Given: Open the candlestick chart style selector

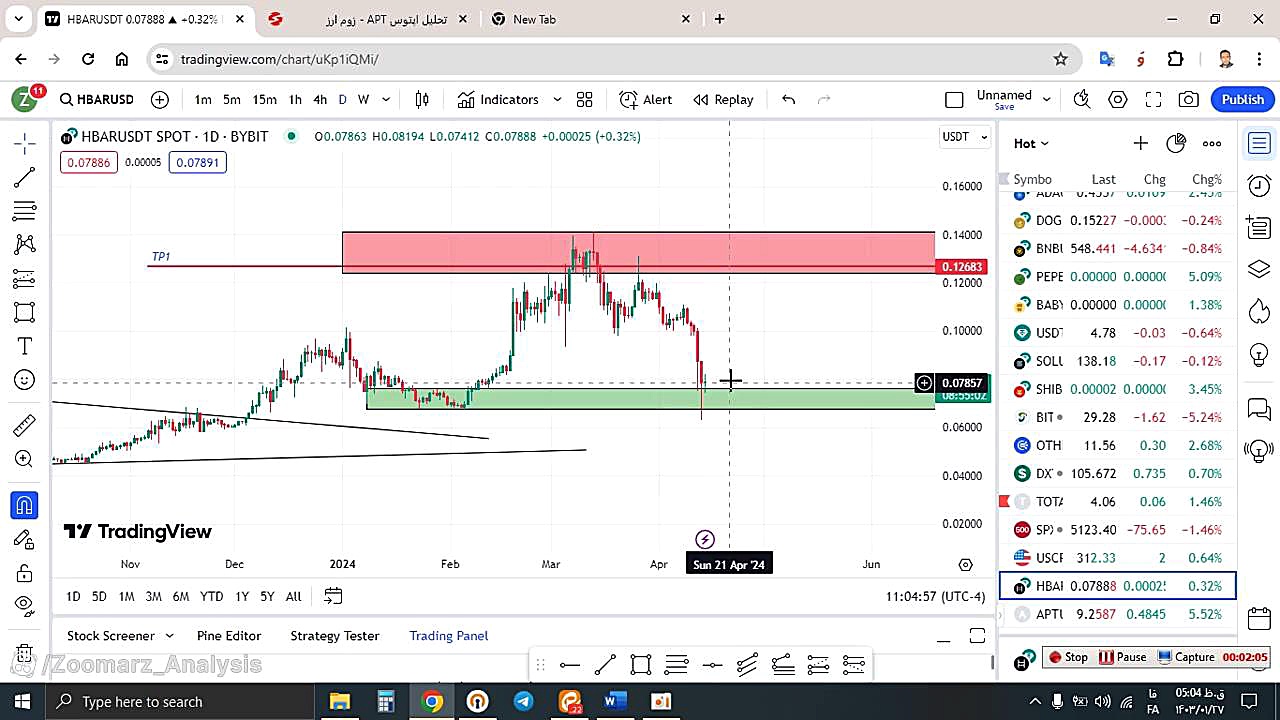Looking at the screenshot, I should (422, 99).
